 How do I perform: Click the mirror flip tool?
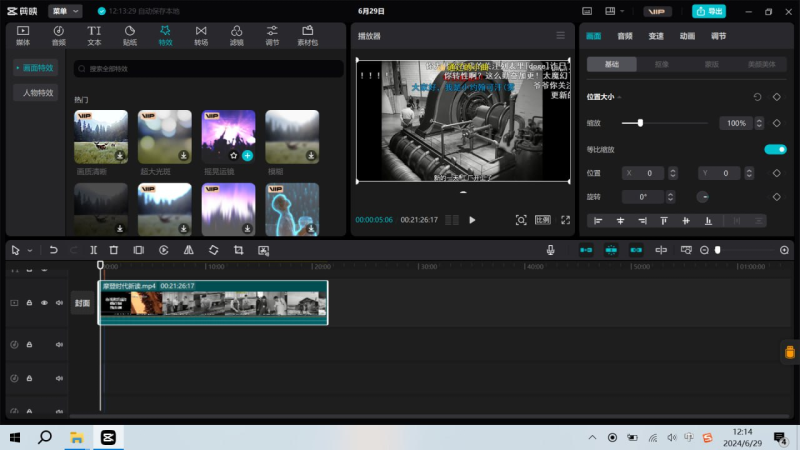[189, 250]
